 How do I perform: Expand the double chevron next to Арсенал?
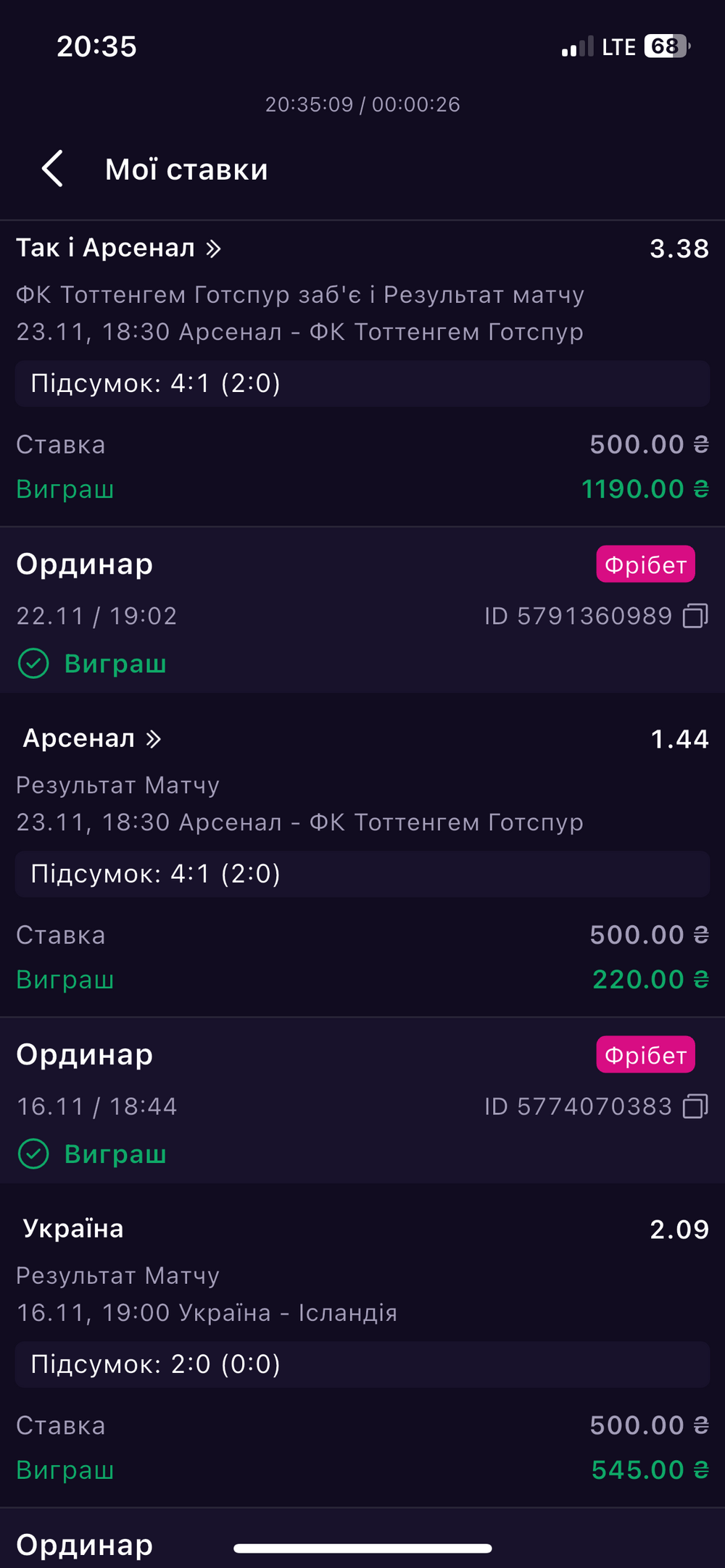pyautogui.click(x=154, y=738)
